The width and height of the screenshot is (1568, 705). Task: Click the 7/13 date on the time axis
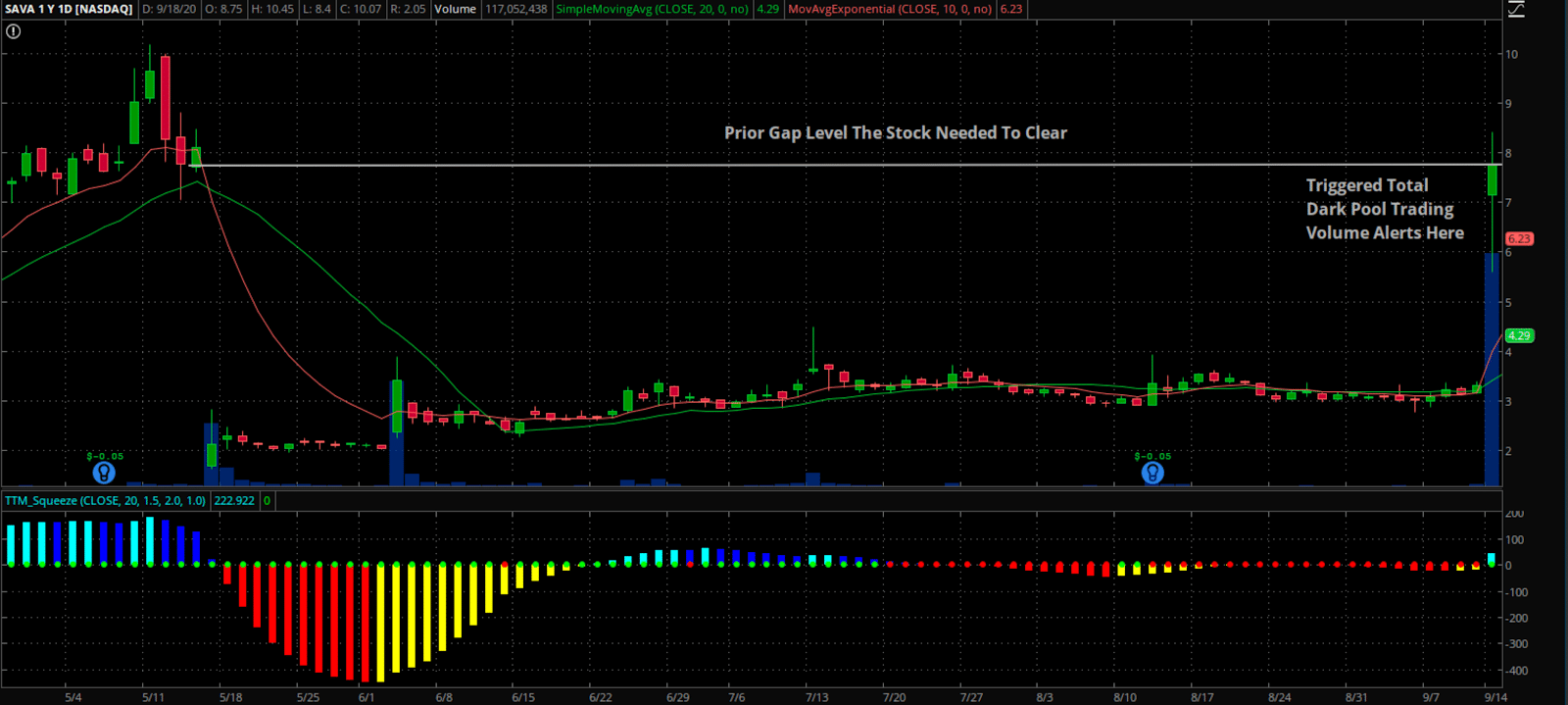click(x=816, y=697)
